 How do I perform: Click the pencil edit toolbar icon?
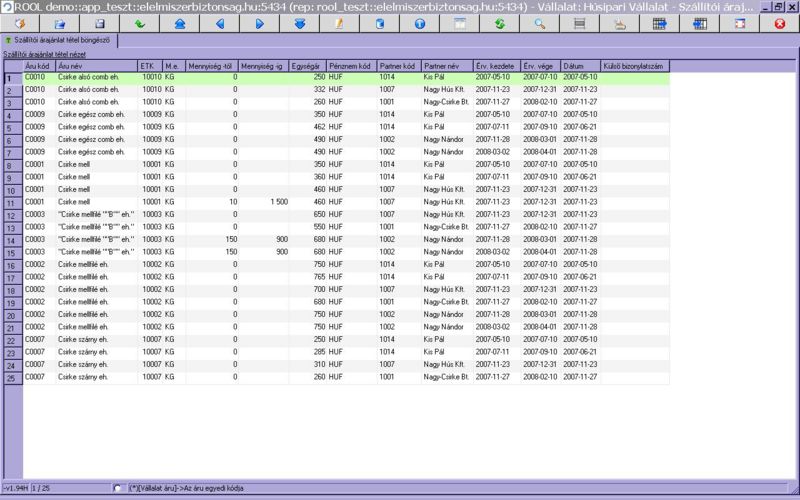tap(339, 22)
